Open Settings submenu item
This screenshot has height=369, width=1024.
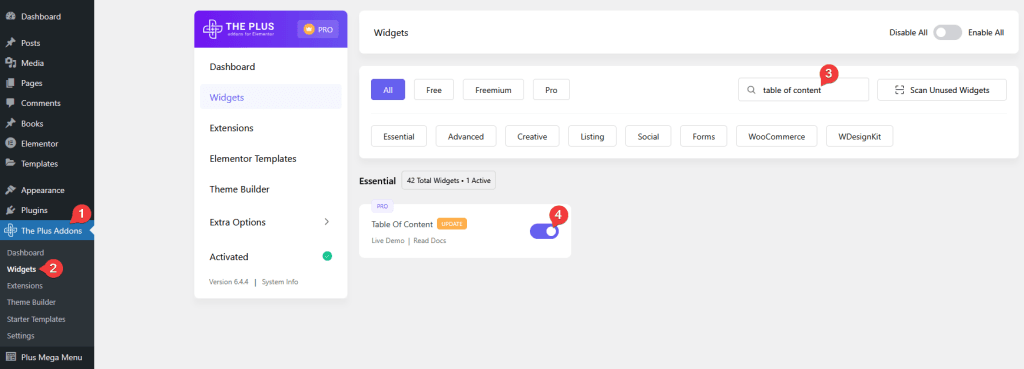coord(21,336)
